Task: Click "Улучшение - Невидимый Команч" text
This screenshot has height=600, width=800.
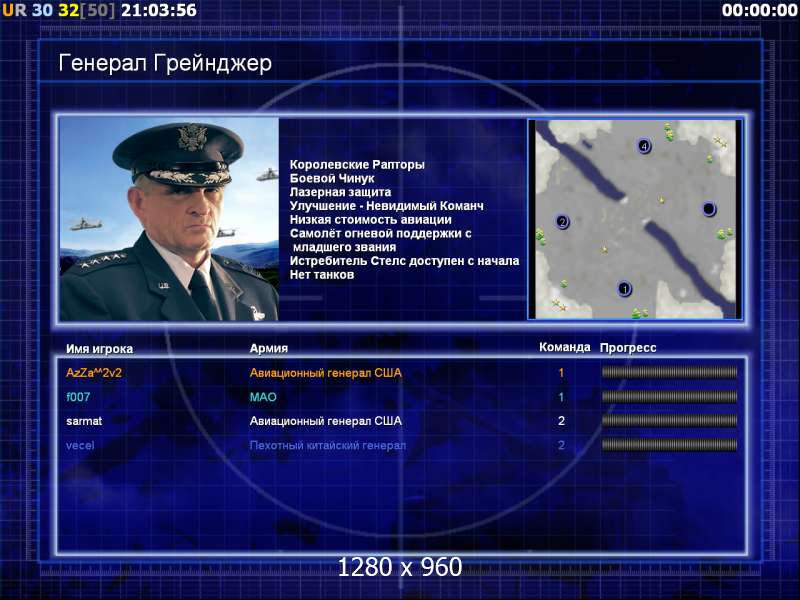Action: pyautogui.click(x=387, y=206)
